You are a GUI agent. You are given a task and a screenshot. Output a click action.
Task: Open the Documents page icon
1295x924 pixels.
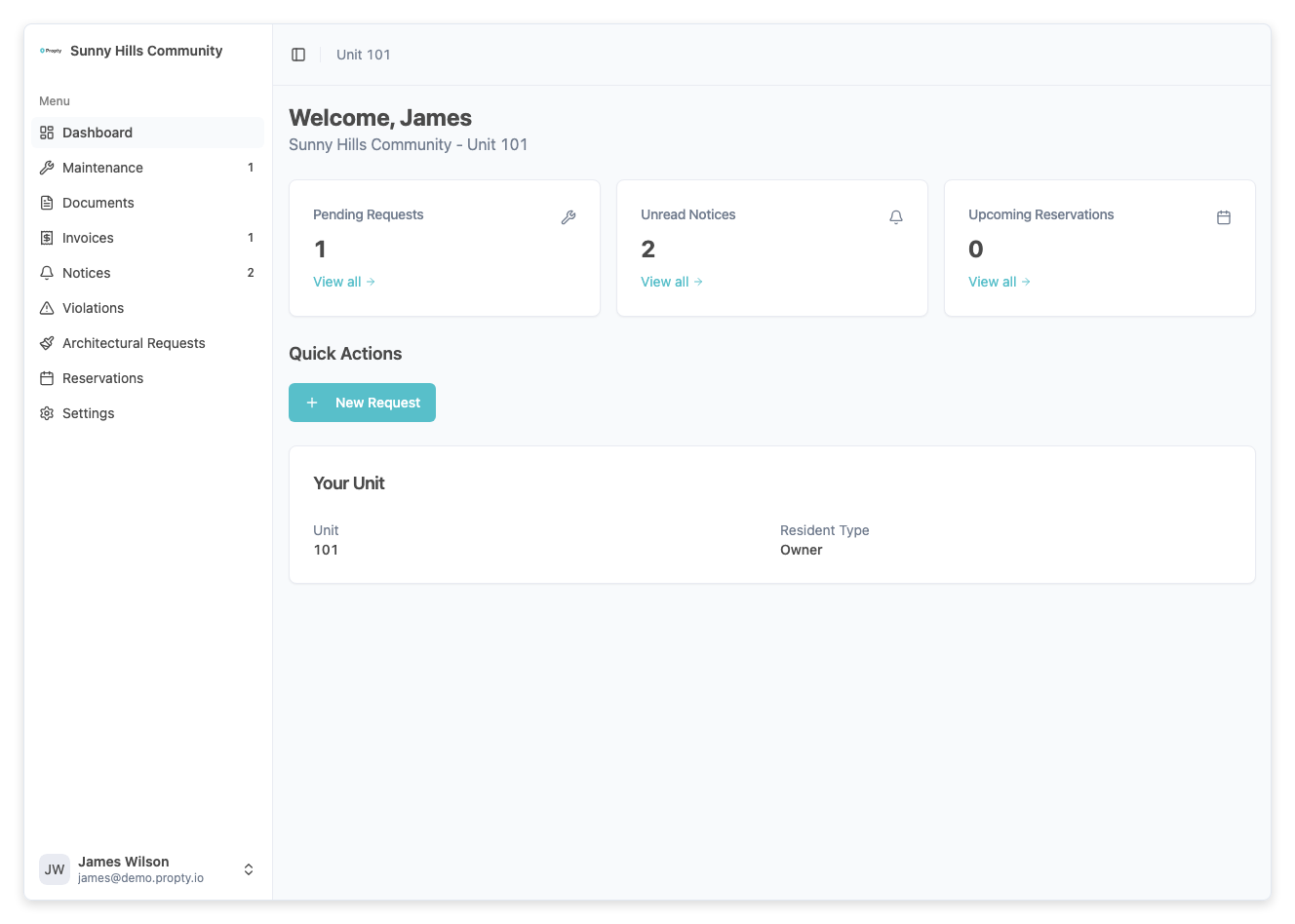coord(47,202)
